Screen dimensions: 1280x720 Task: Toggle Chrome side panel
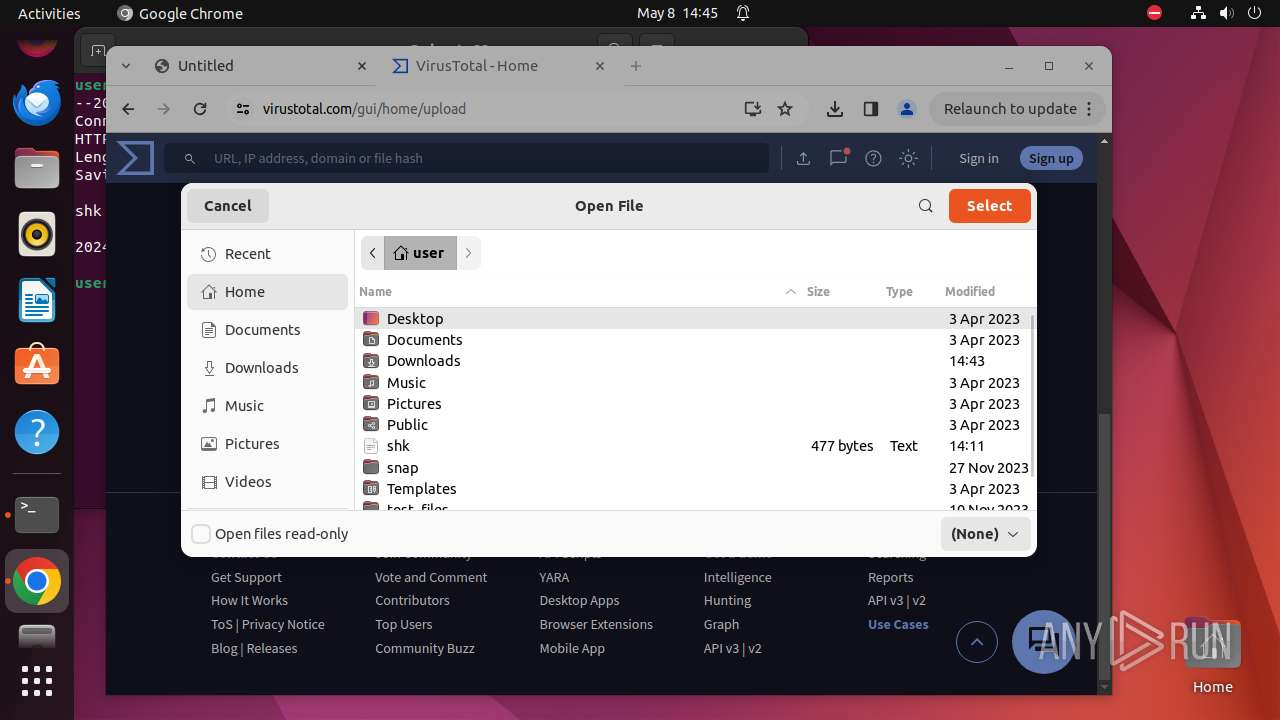(x=871, y=109)
